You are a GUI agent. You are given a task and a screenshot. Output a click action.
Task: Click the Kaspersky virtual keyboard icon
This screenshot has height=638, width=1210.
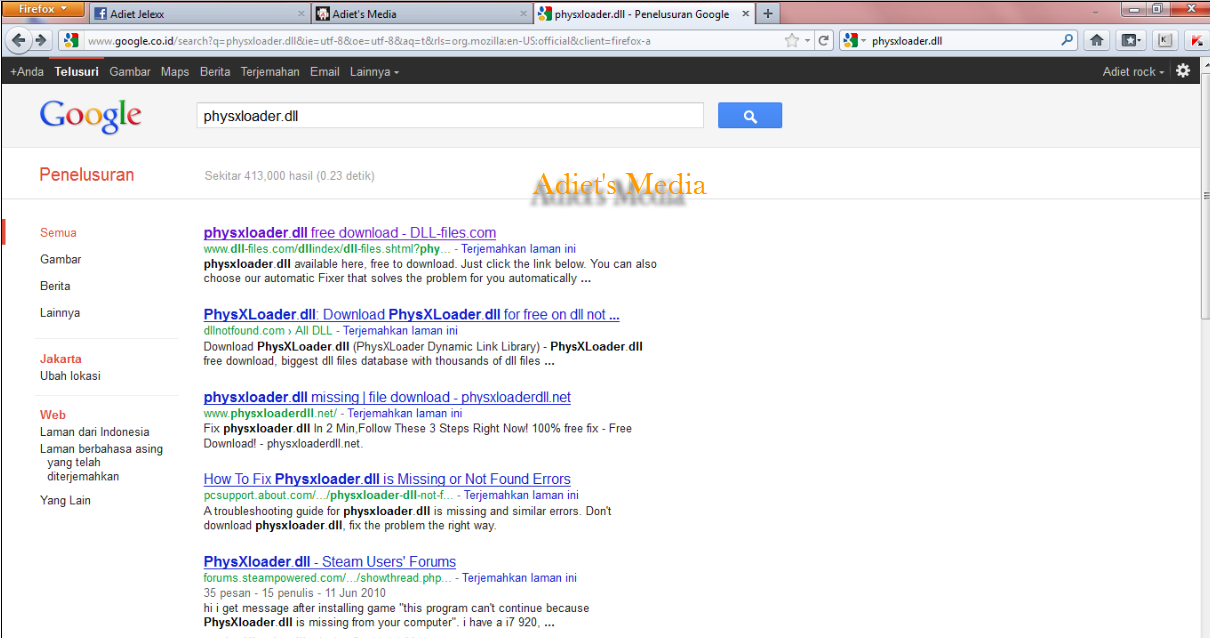point(1164,41)
